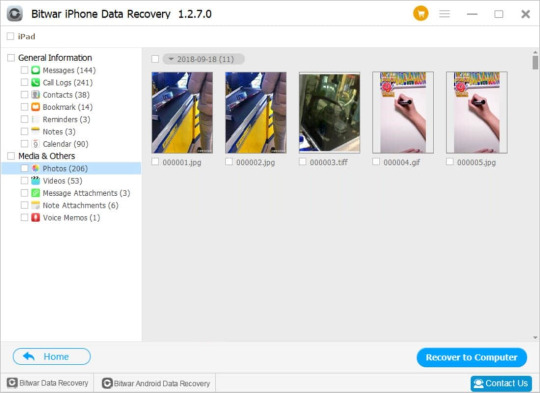Click the colorful Photos icon

(x=35, y=168)
